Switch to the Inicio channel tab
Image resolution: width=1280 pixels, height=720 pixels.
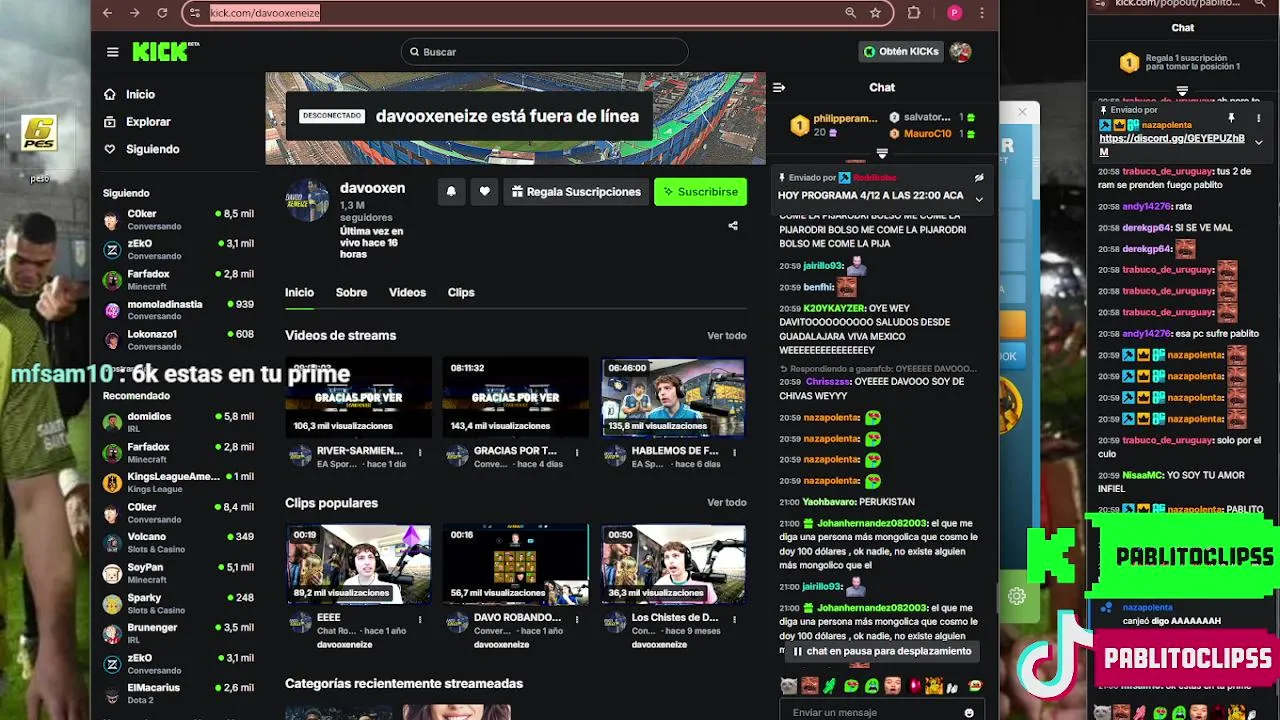(299, 292)
